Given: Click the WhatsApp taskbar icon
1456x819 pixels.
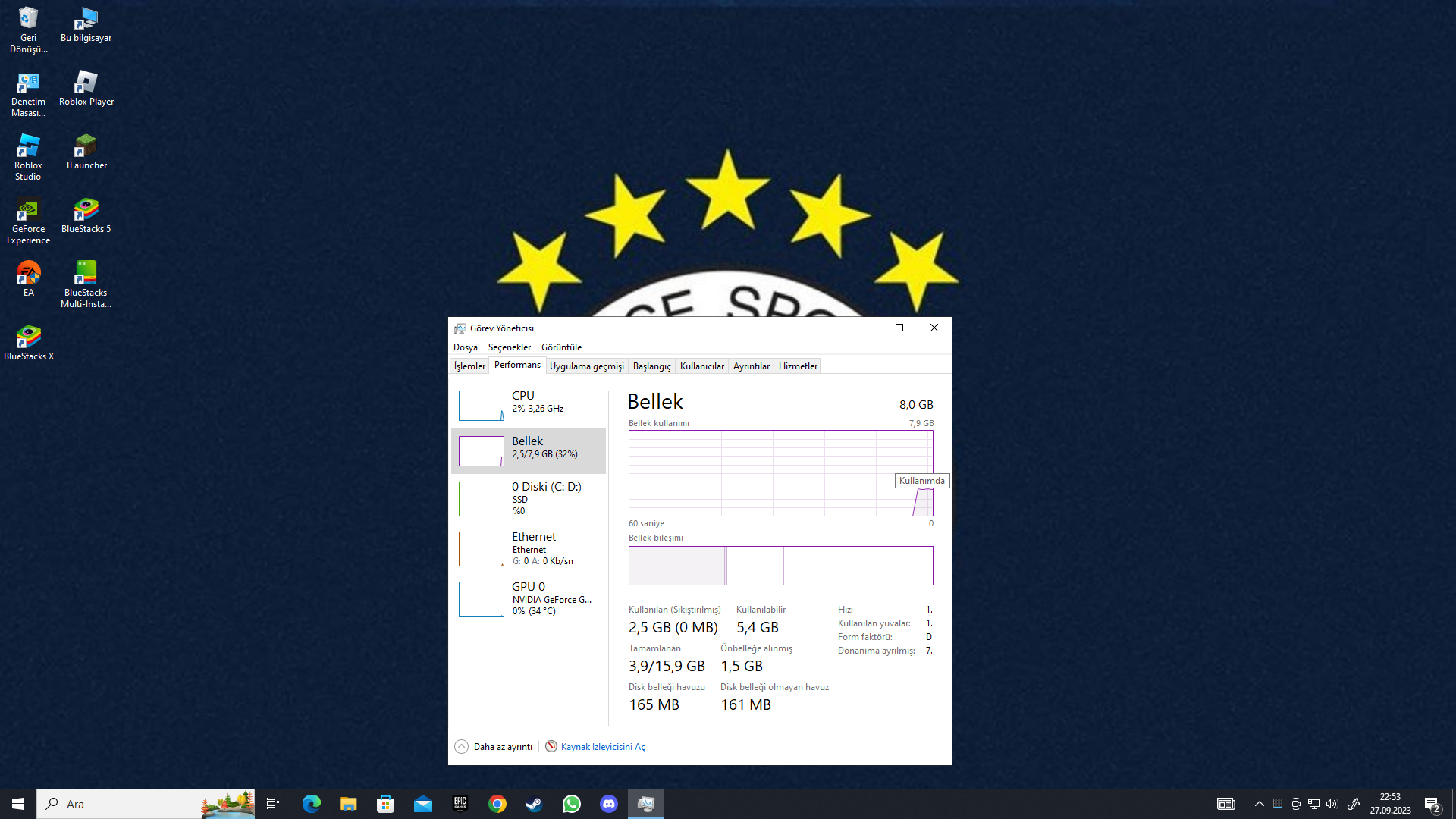Looking at the screenshot, I should [571, 804].
